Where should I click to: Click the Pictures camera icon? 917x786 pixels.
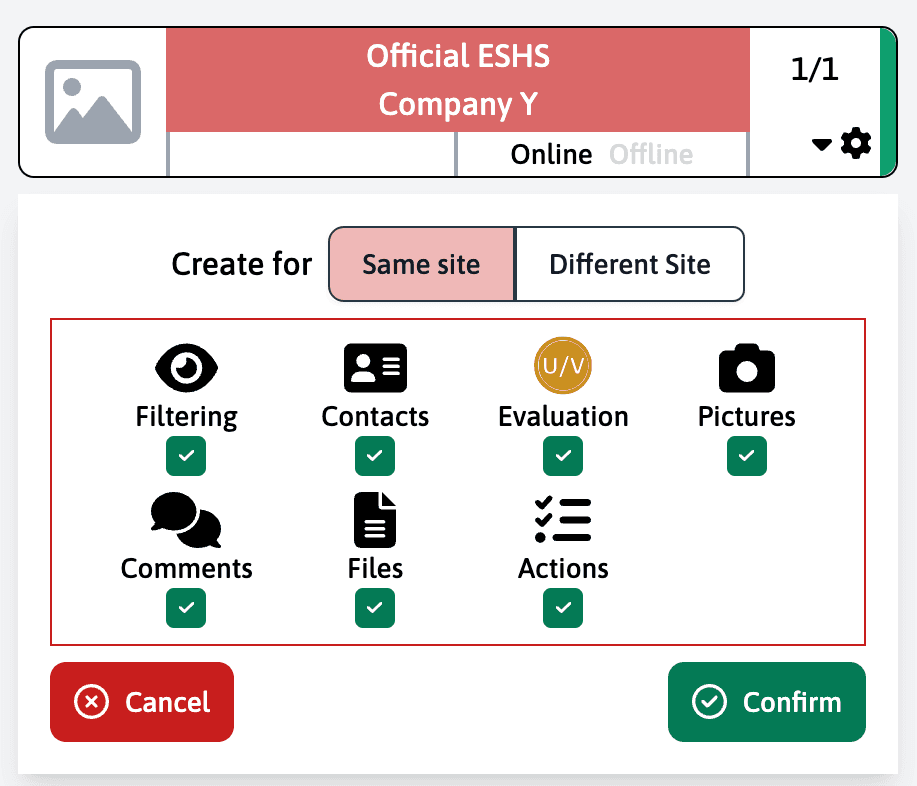(x=747, y=368)
